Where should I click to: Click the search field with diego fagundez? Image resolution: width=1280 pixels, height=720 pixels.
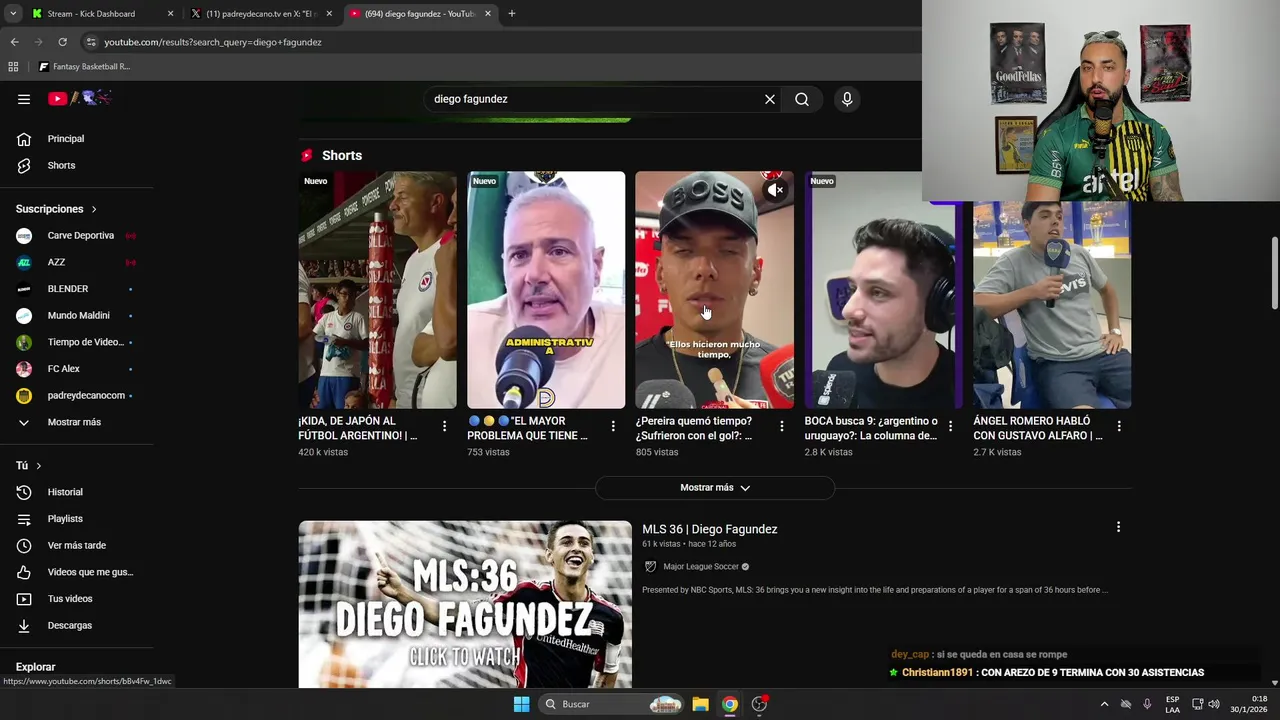point(592,99)
